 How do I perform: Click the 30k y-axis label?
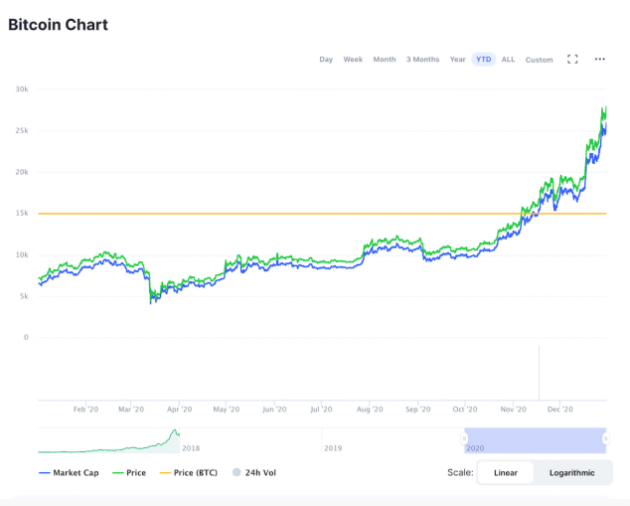(22, 89)
